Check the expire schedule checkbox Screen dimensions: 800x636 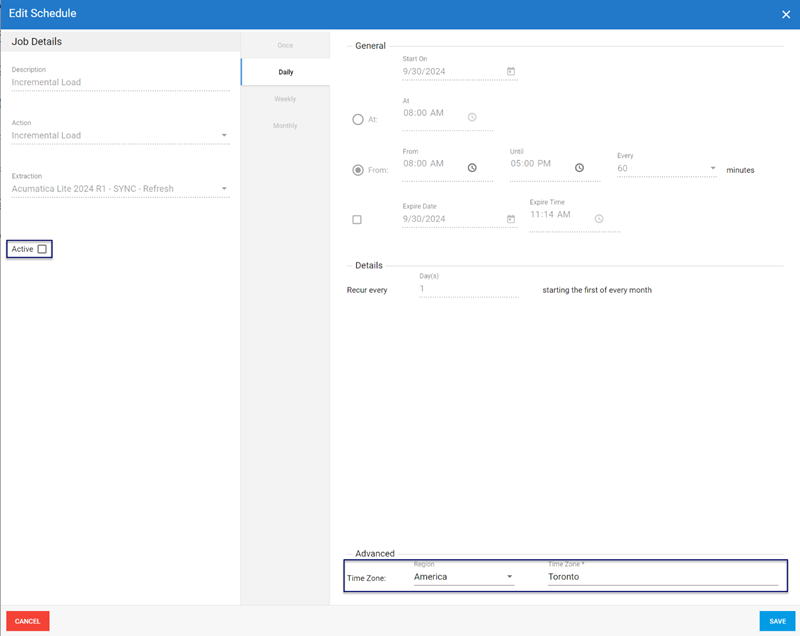(357, 219)
